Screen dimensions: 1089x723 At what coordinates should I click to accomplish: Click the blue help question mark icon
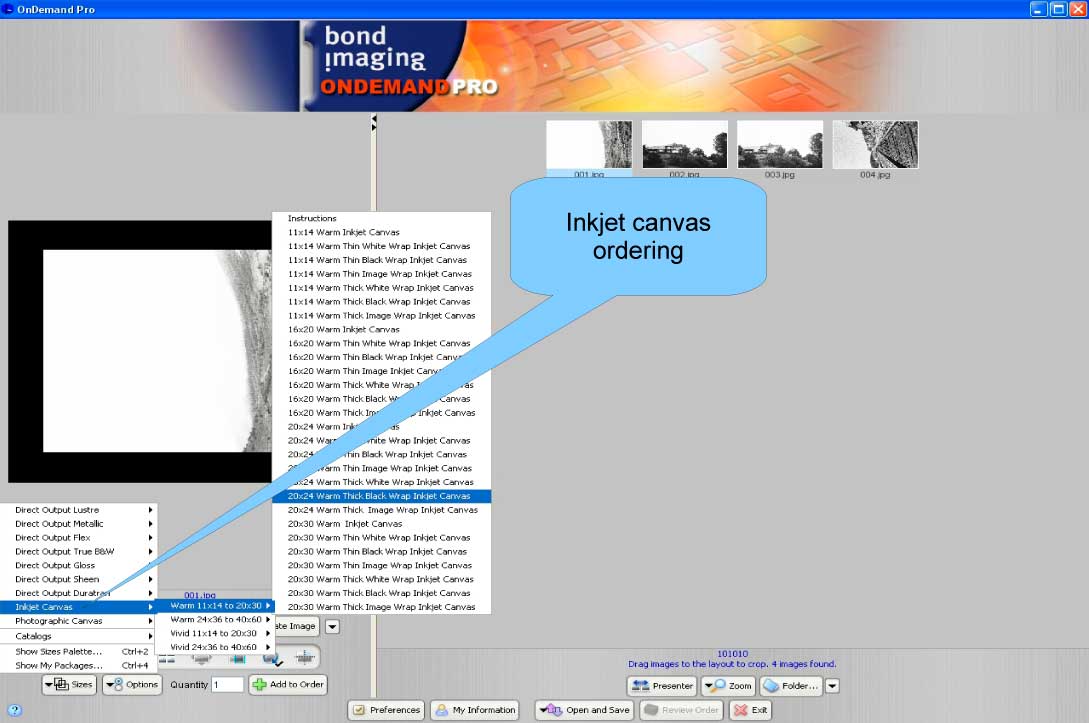pos(14,711)
